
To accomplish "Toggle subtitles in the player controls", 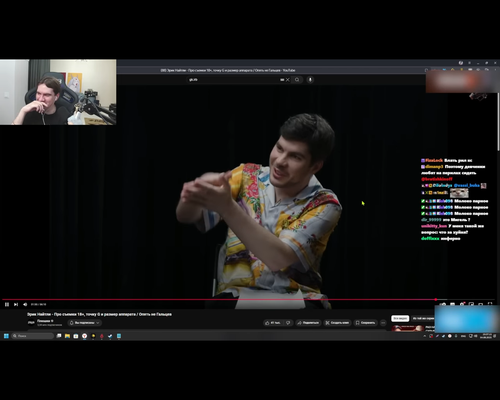I will point(452,304).
